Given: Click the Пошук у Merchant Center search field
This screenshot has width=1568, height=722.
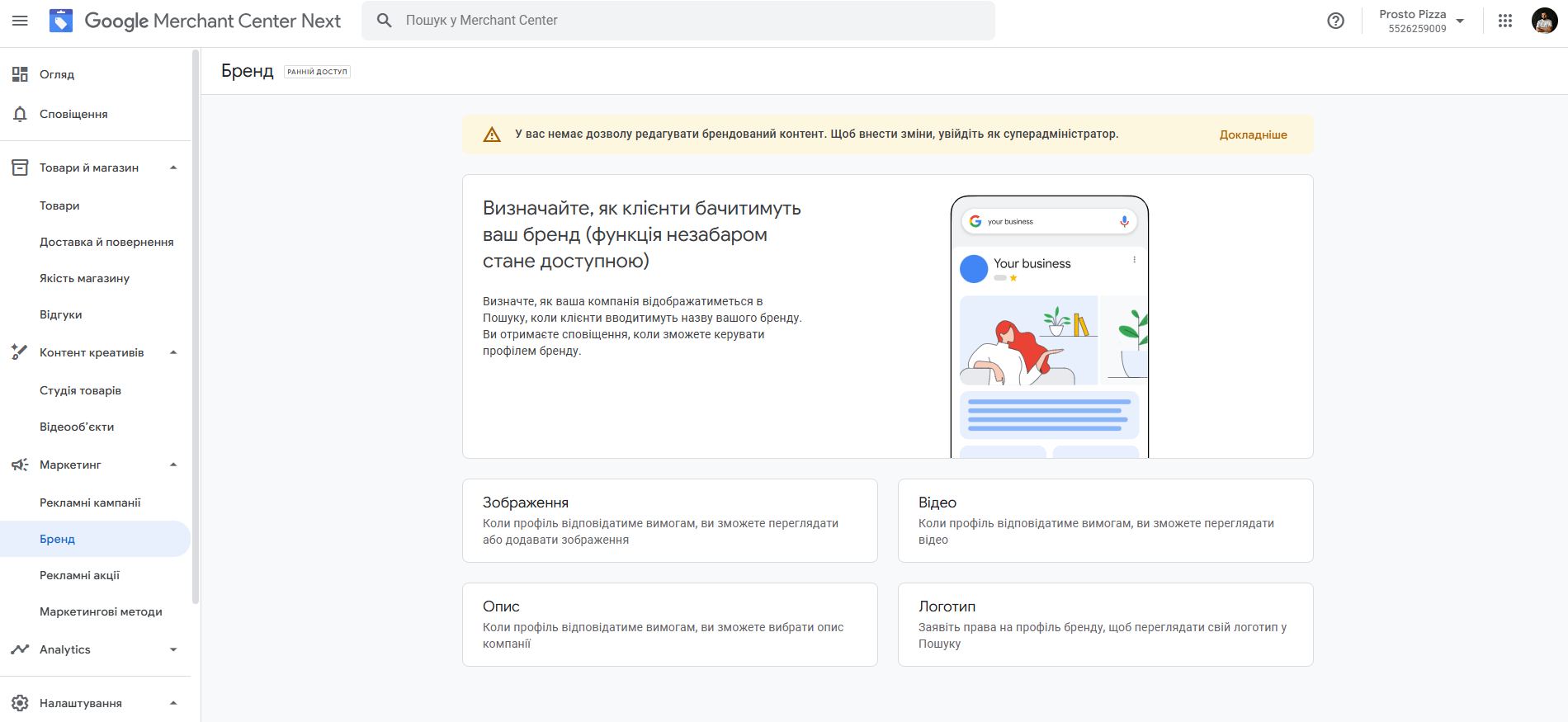Looking at the screenshot, I should (x=678, y=21).
